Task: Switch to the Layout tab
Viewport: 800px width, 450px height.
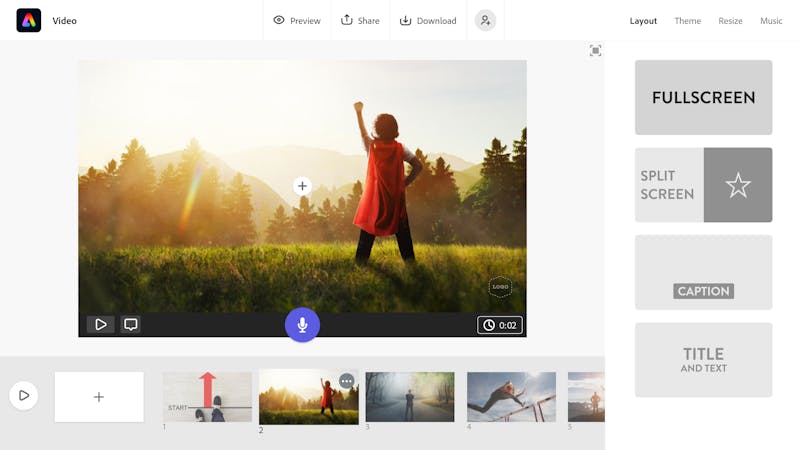Action: (x=643, y=21)
